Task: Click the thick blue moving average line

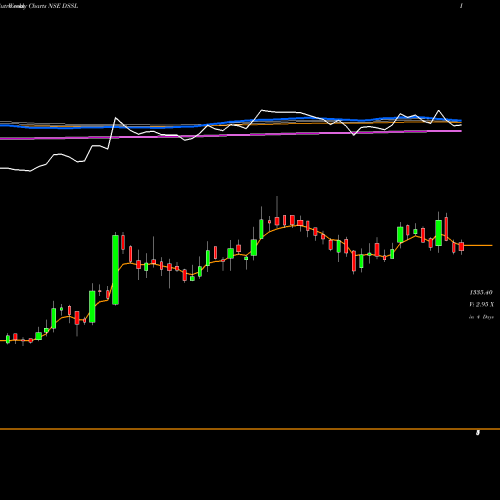Action: tap(231, 123)
